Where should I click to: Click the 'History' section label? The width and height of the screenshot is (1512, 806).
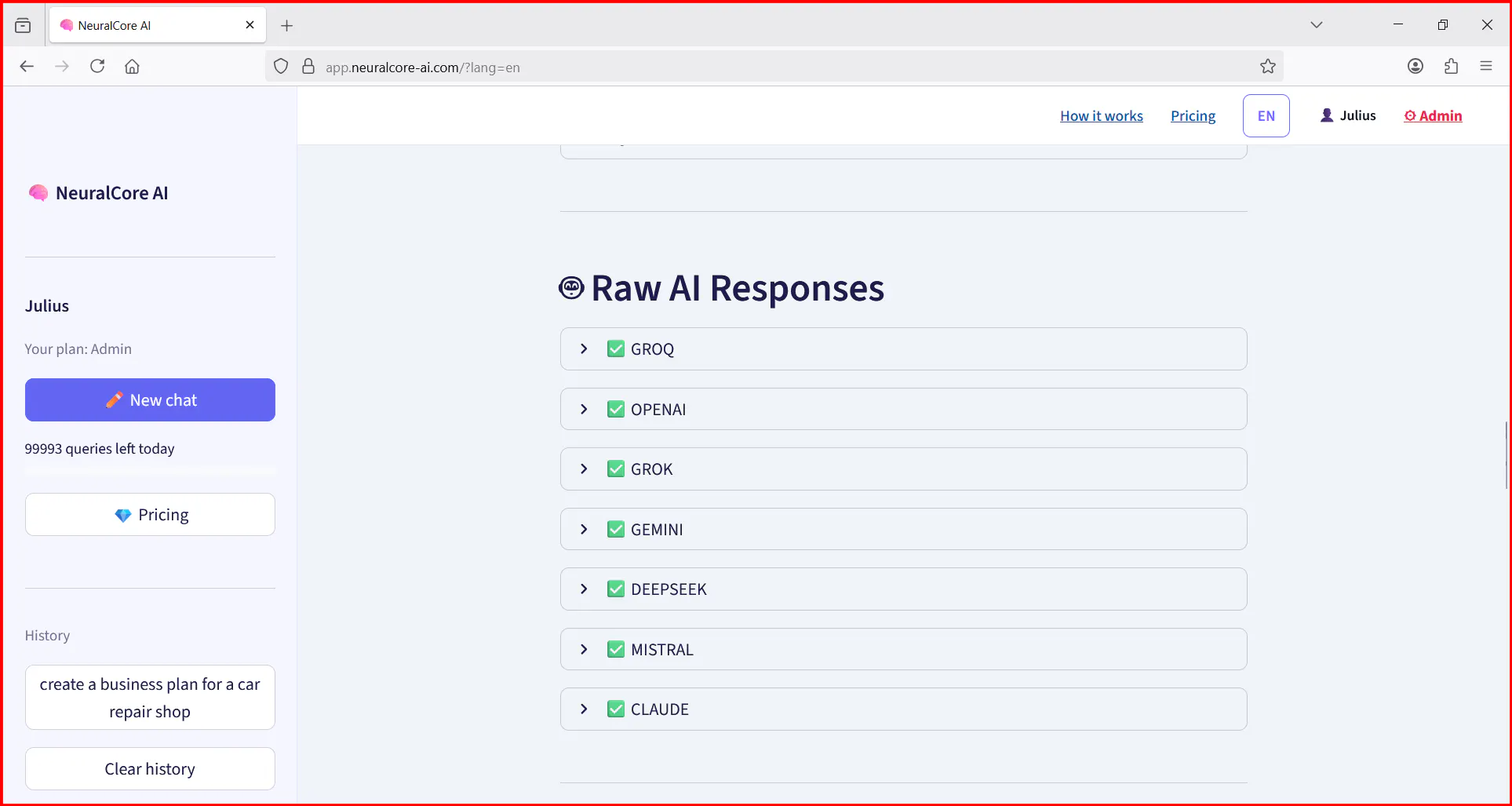47,636
